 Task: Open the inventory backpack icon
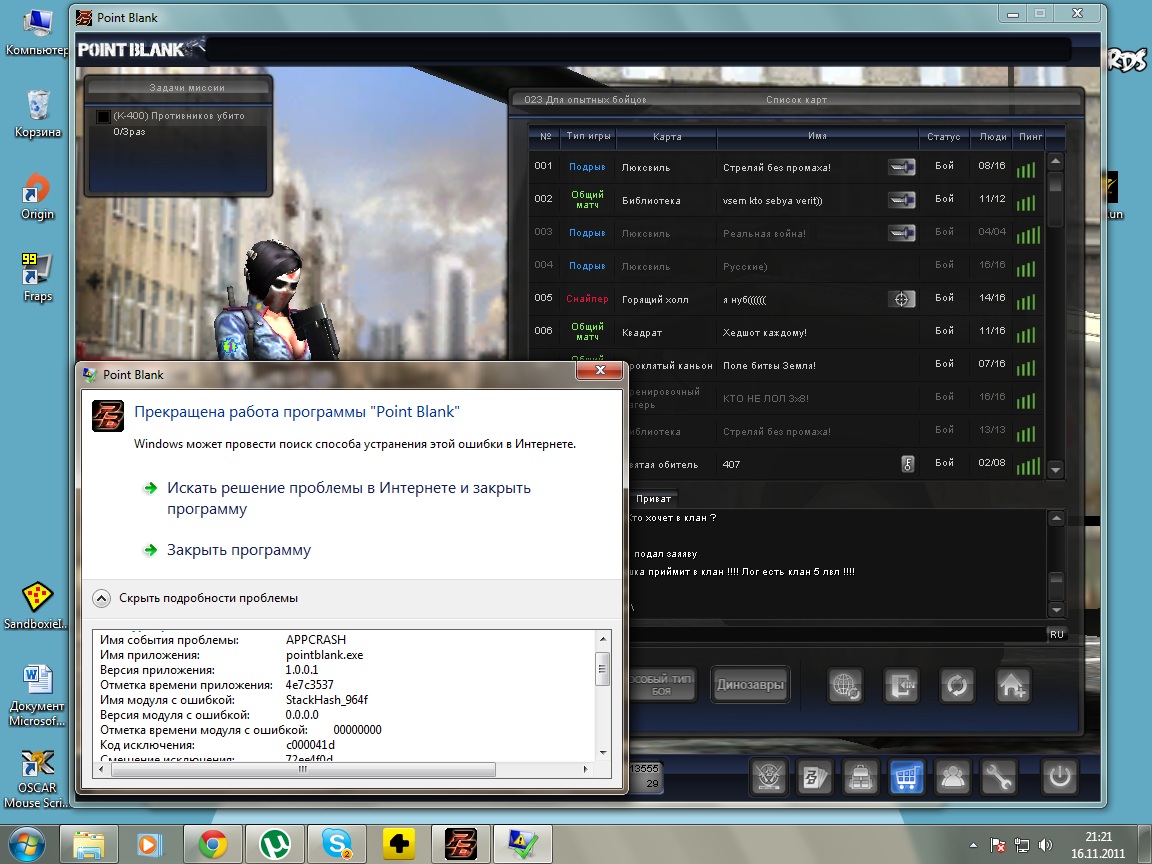[x=858, y=776]
